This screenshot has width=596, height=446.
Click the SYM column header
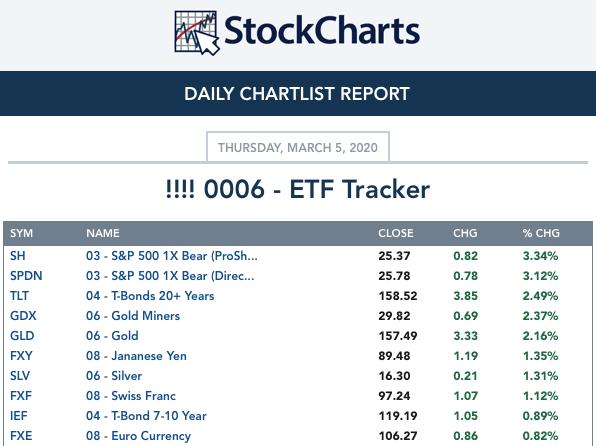point(21,233)
